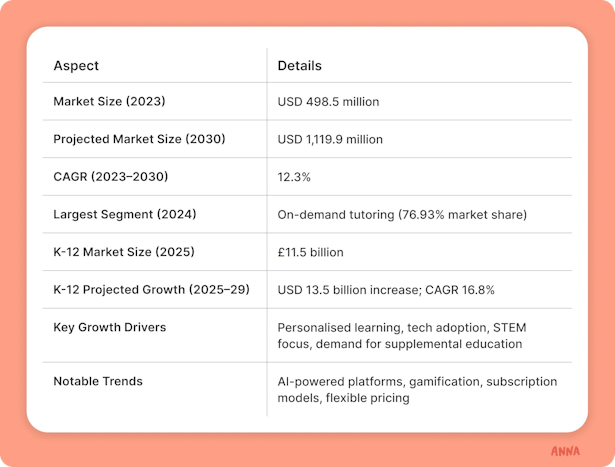The image size is (615, 467).
Task: Select Projected Market Size (2030) label
Action: 139,139
